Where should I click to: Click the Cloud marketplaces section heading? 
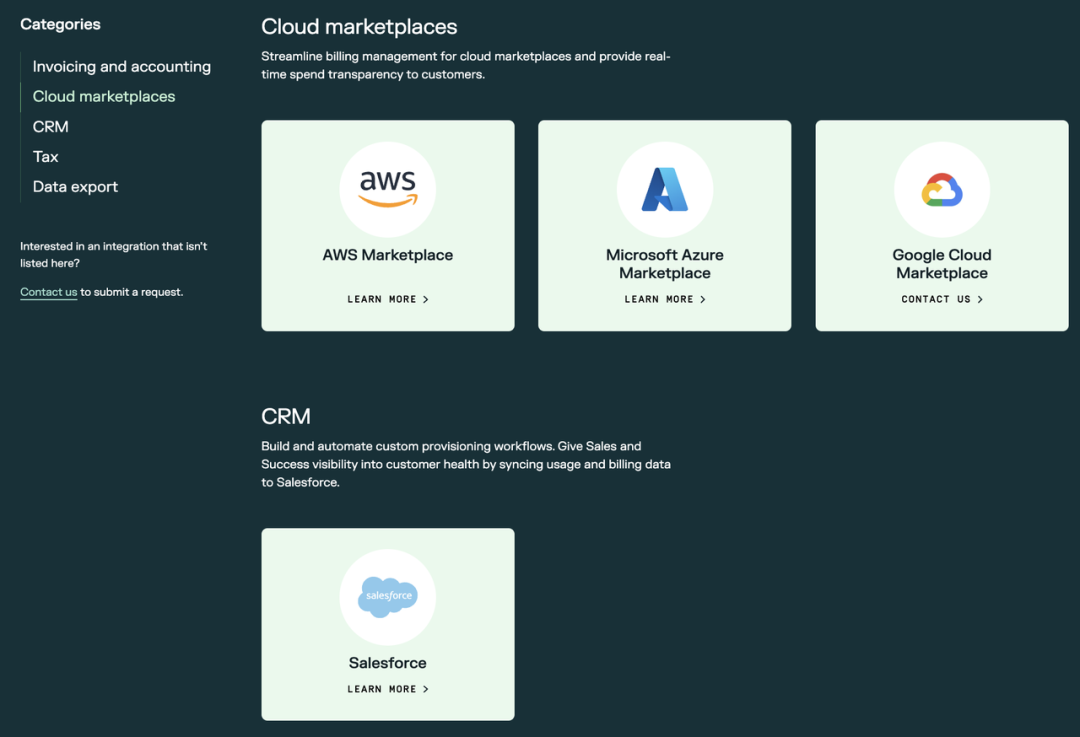coord(359,27)
